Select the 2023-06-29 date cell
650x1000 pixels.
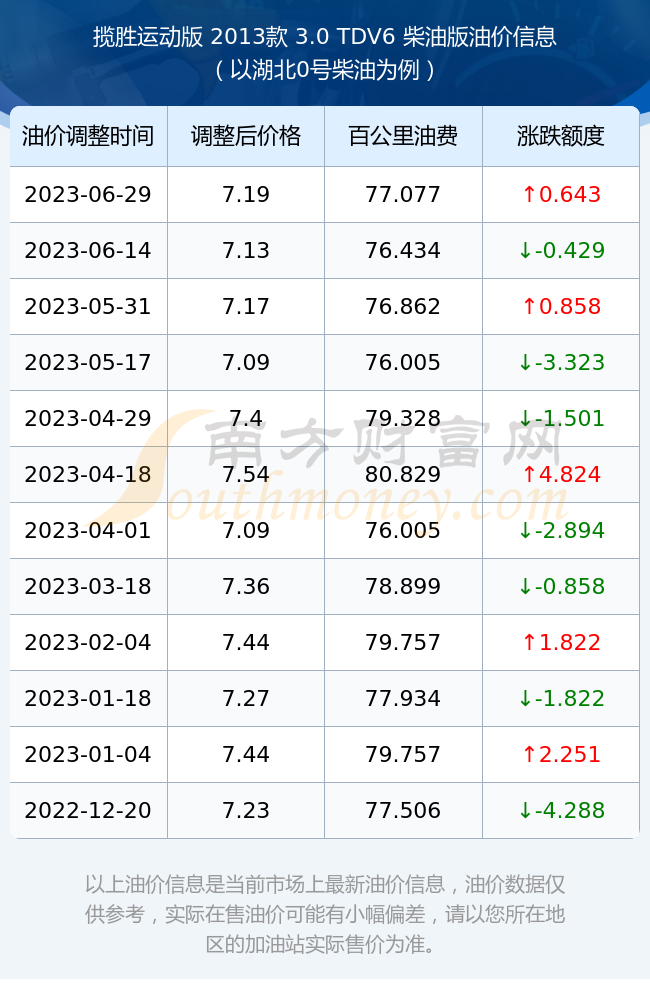[88, 195]
